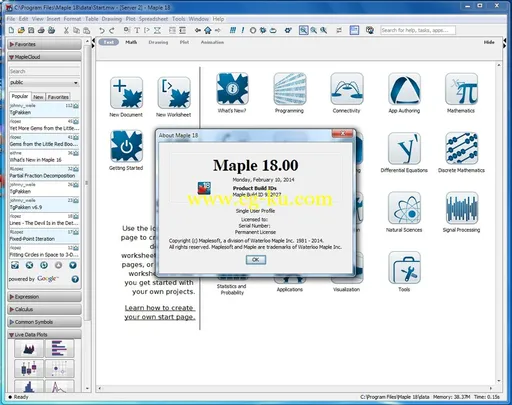Select Animation in the context bar

(212, 42)
